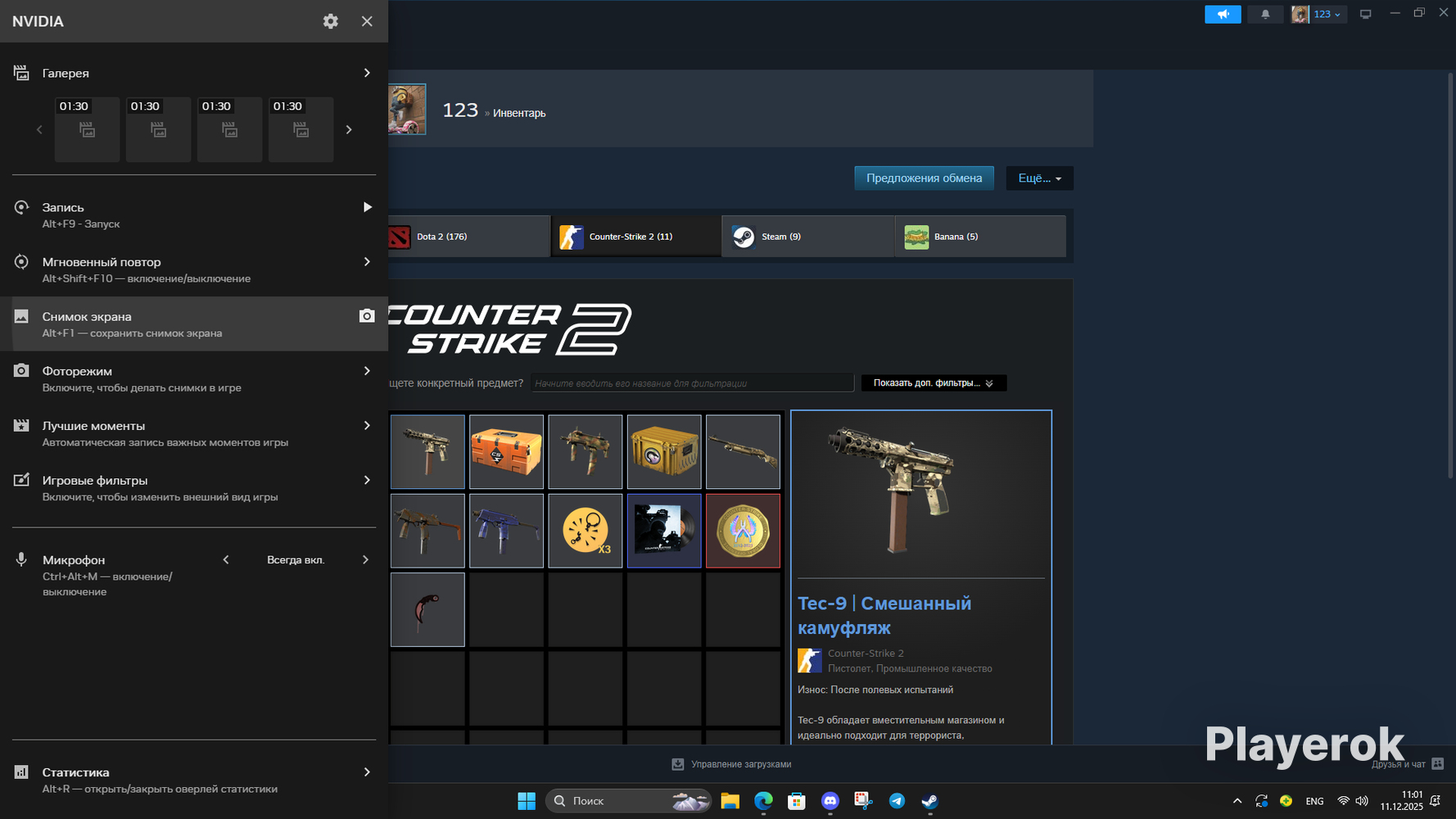Switch microphone mode to previous option
This screenshot has height=819, width=1456.
pyautogui.click(x=226, y=560)
